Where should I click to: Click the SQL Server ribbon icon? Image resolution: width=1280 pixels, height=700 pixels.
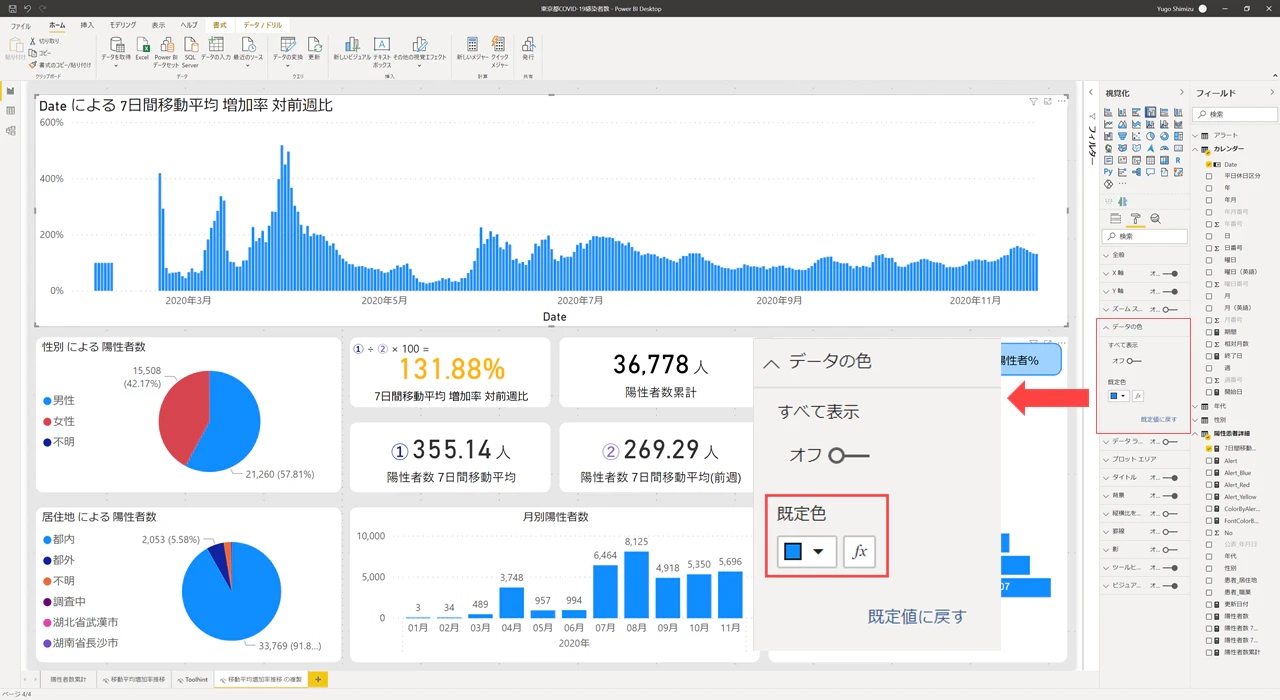190,45
